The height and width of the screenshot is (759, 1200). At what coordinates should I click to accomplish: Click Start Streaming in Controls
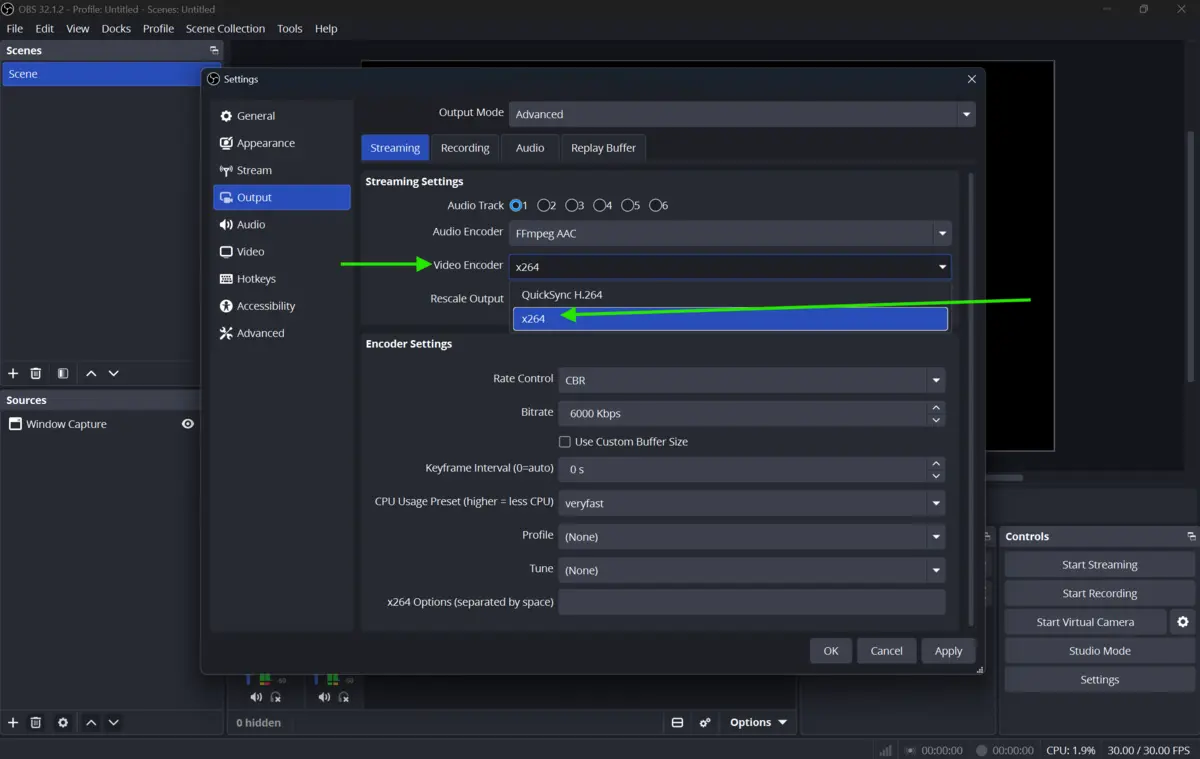[x=1099, y=565]
